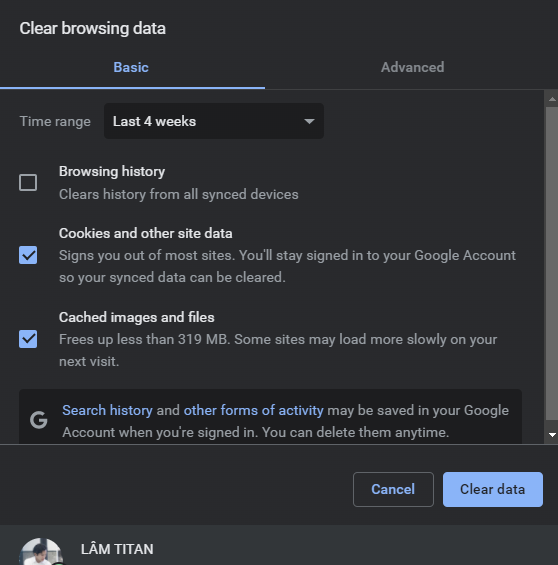Click the dropdown arrow beside Last 4 weeks

click(x=309, y=121)
